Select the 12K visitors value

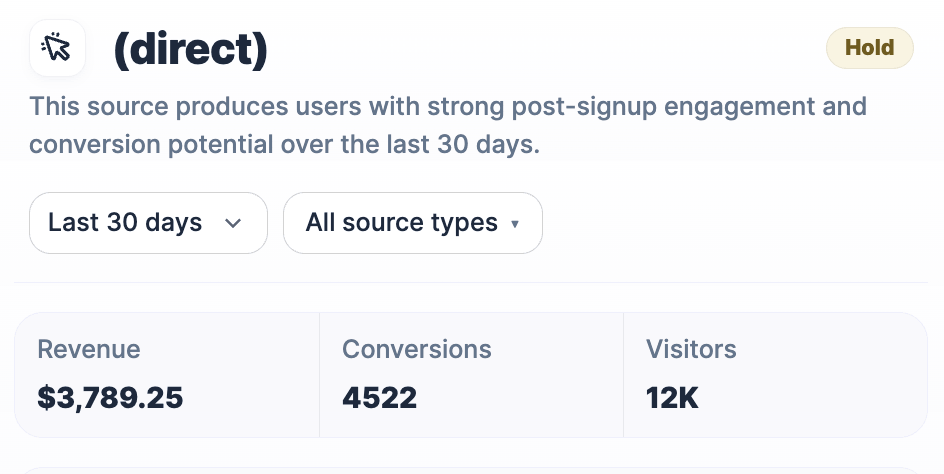(672, 398)
